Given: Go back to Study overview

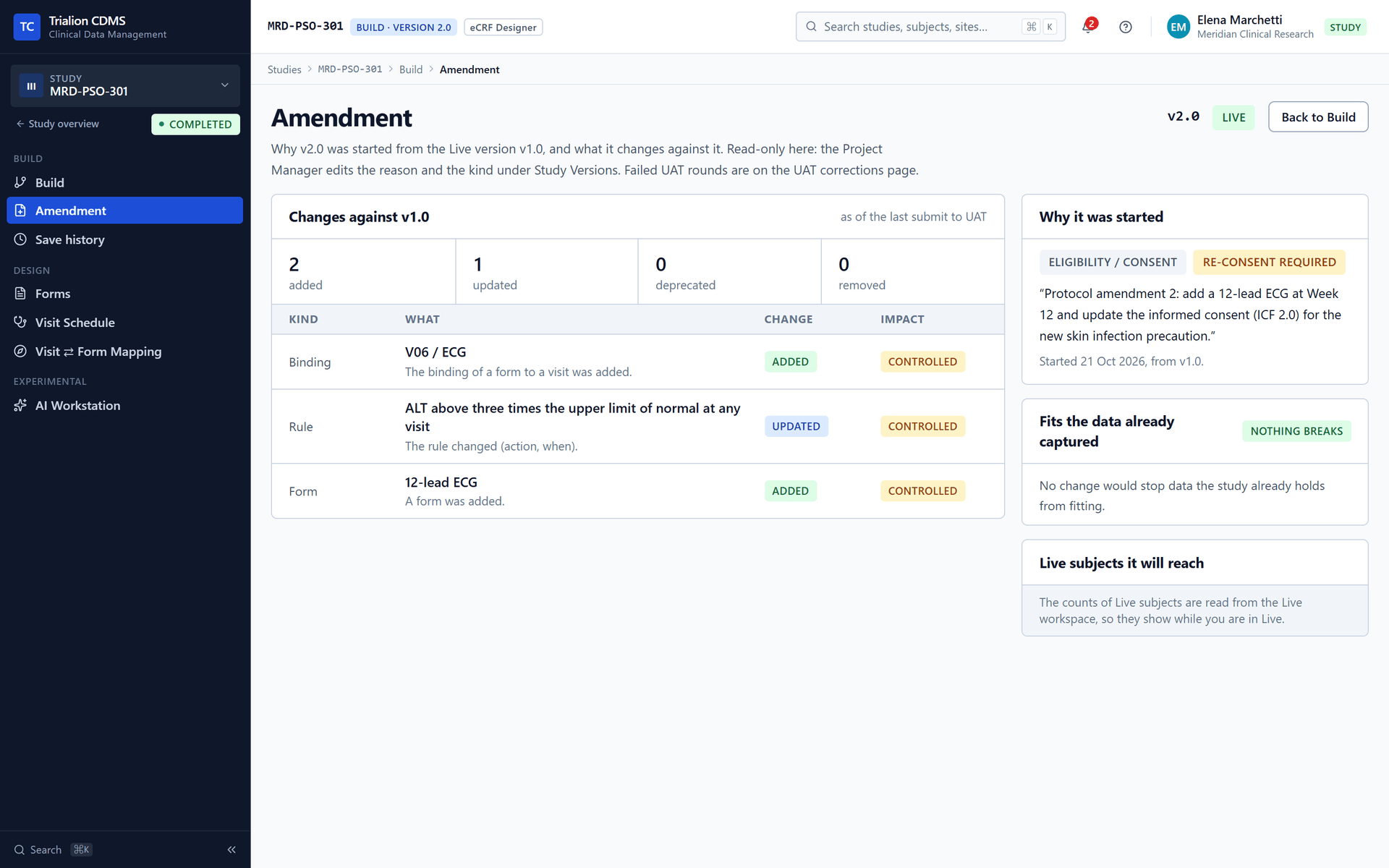Looking at the screenshot, I should [x=58, y=124].
